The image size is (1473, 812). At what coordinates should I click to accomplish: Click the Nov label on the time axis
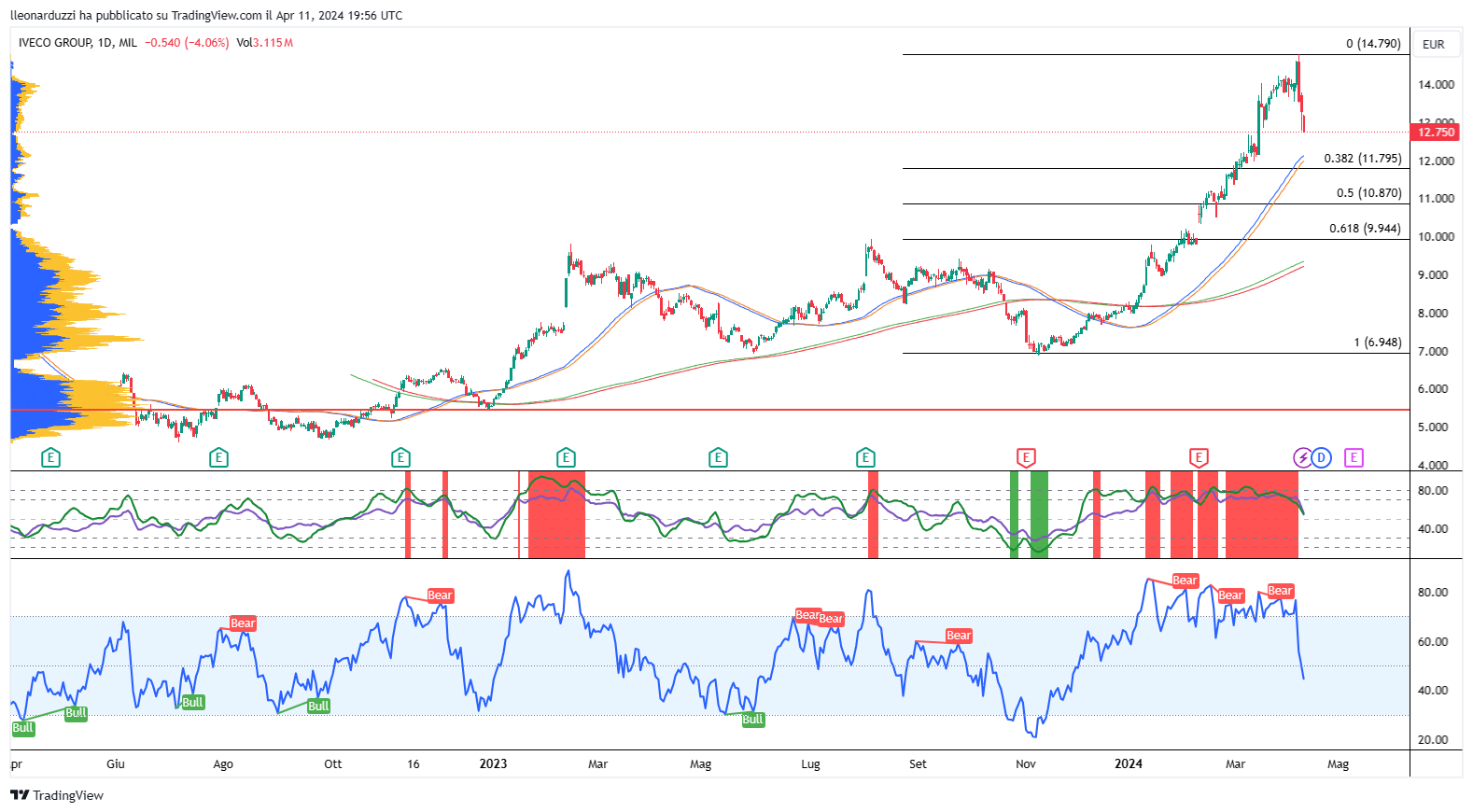pyautogui.click(x=1026, y=764)
